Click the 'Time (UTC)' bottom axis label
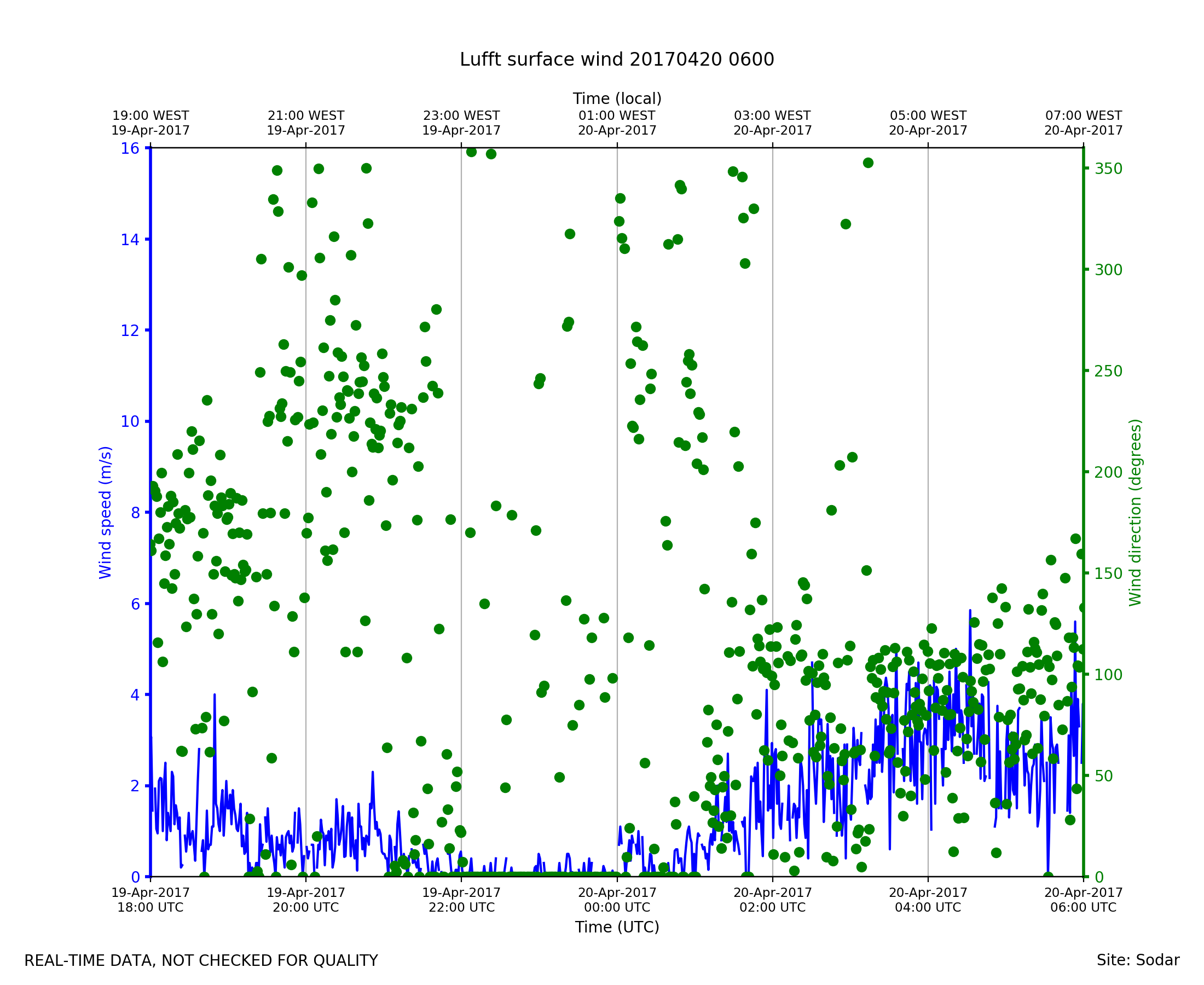The height and width of the screenshot is (985, 1204). tap(617, 927)
